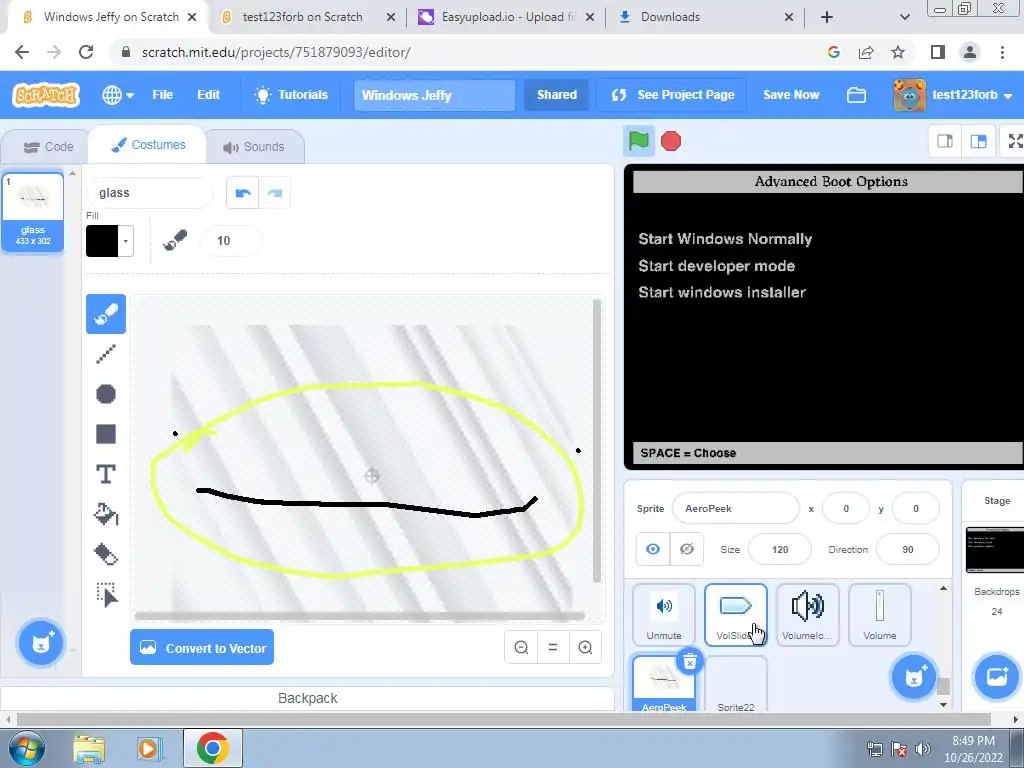Share this page via browser share icon

(x=866, y=52)
